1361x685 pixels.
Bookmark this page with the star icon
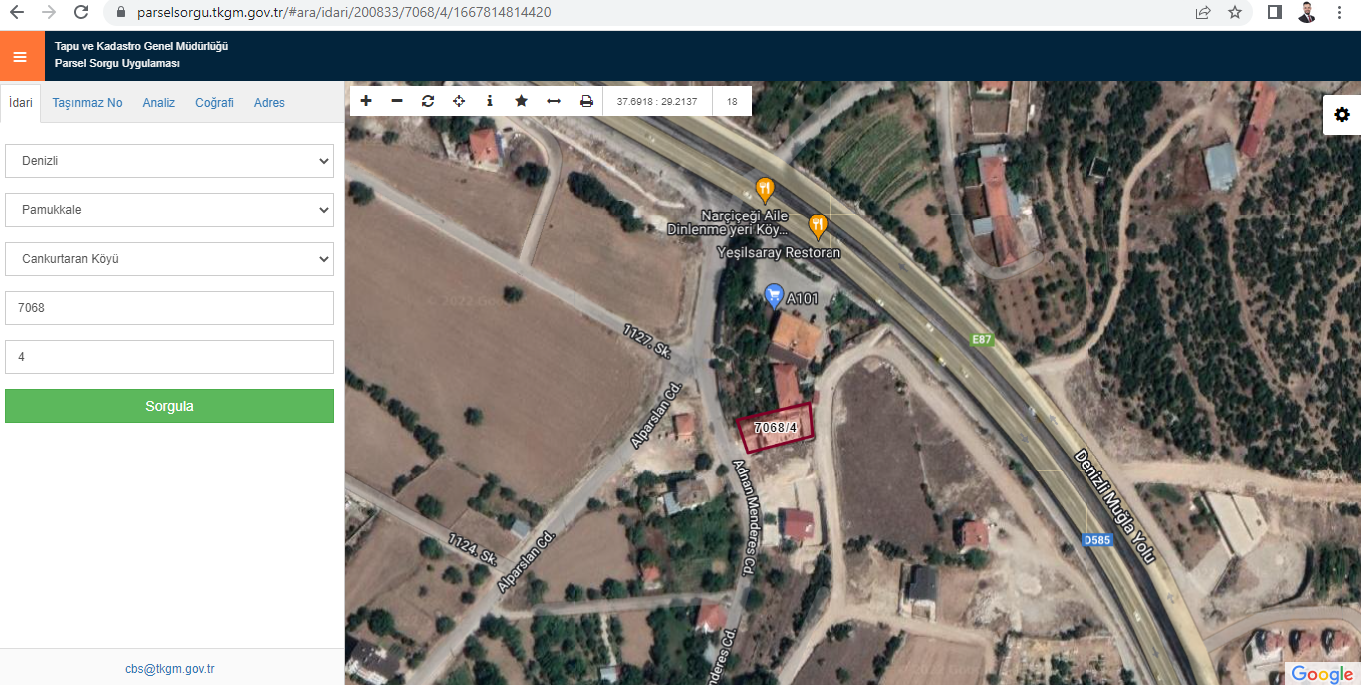1235,13
